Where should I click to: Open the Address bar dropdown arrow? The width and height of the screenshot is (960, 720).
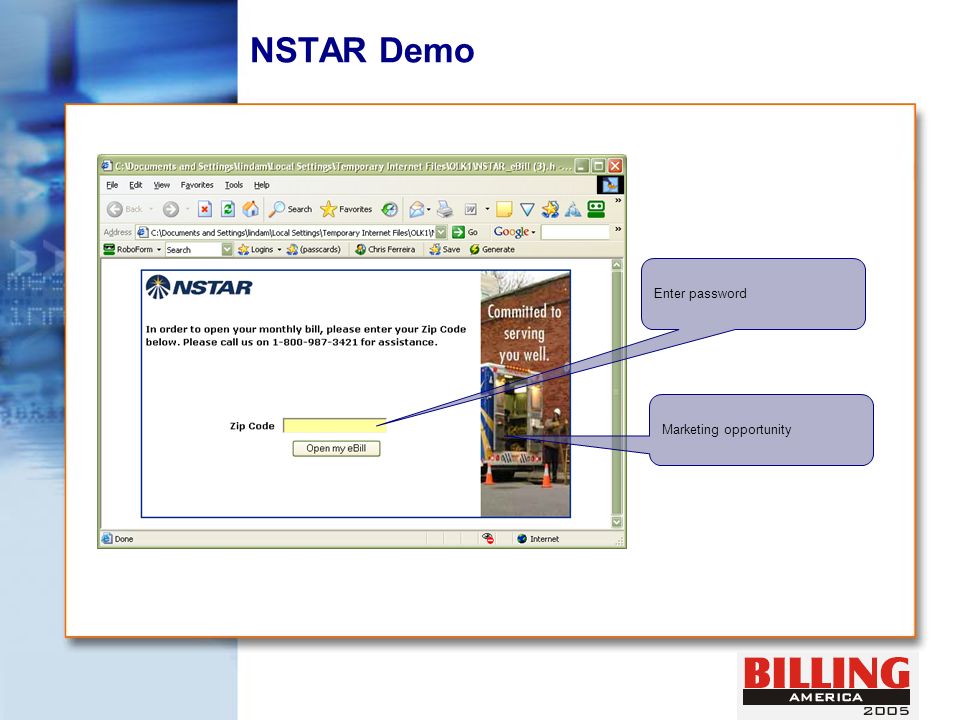(441, 233)
